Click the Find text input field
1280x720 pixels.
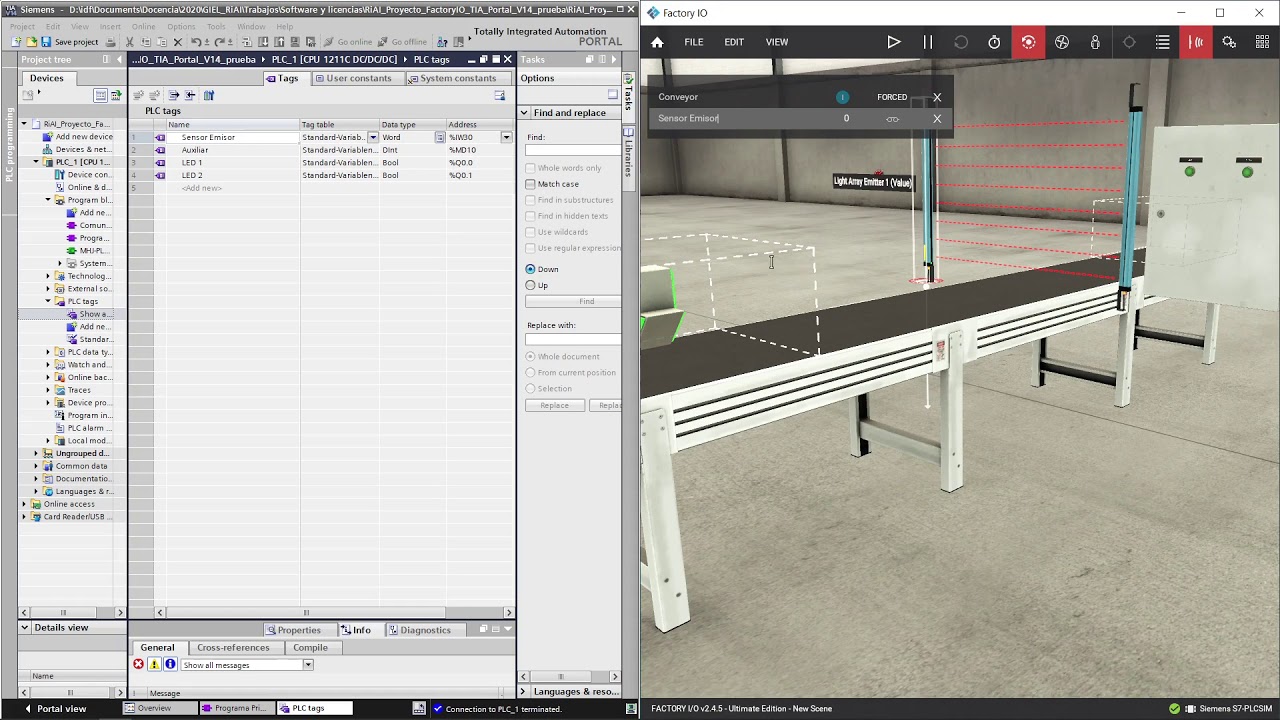tap(573, 150)
